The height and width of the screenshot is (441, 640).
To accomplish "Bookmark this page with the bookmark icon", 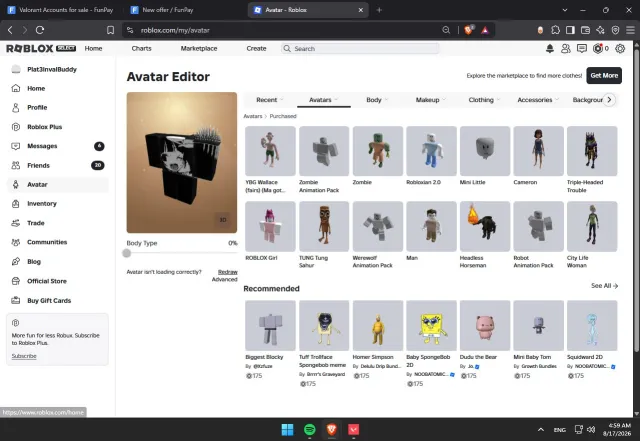I will (110, 30).
